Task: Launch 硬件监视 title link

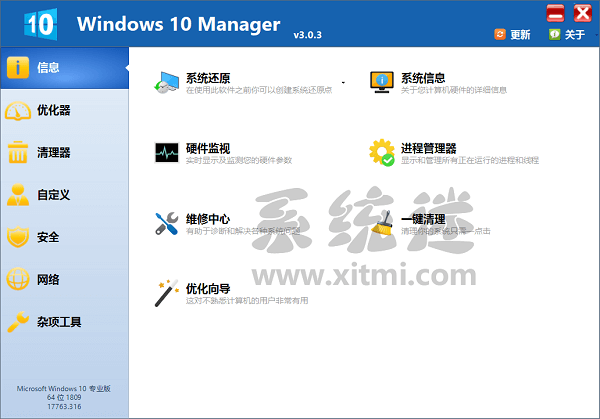Action: pyautogui.click(x=208, y=148)
